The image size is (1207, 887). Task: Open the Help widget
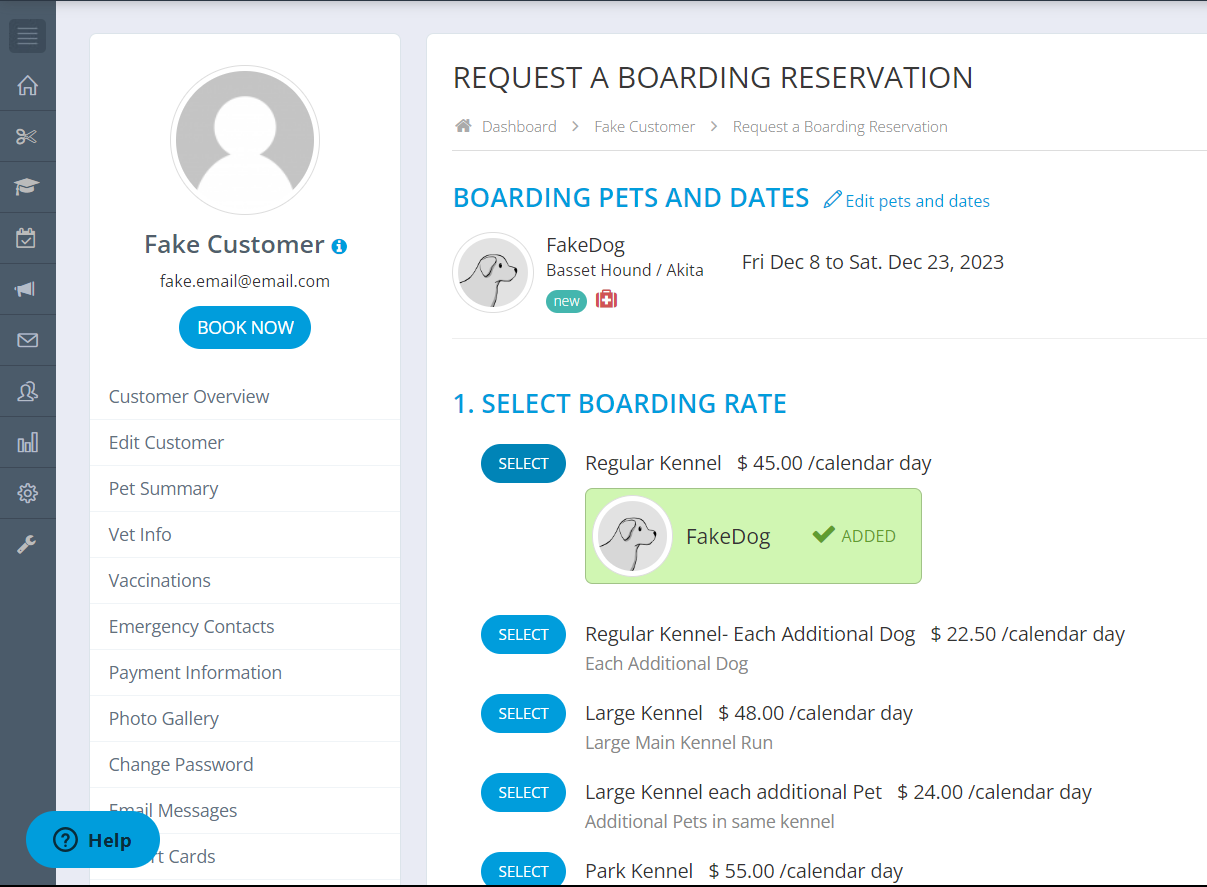pos(92,840)
